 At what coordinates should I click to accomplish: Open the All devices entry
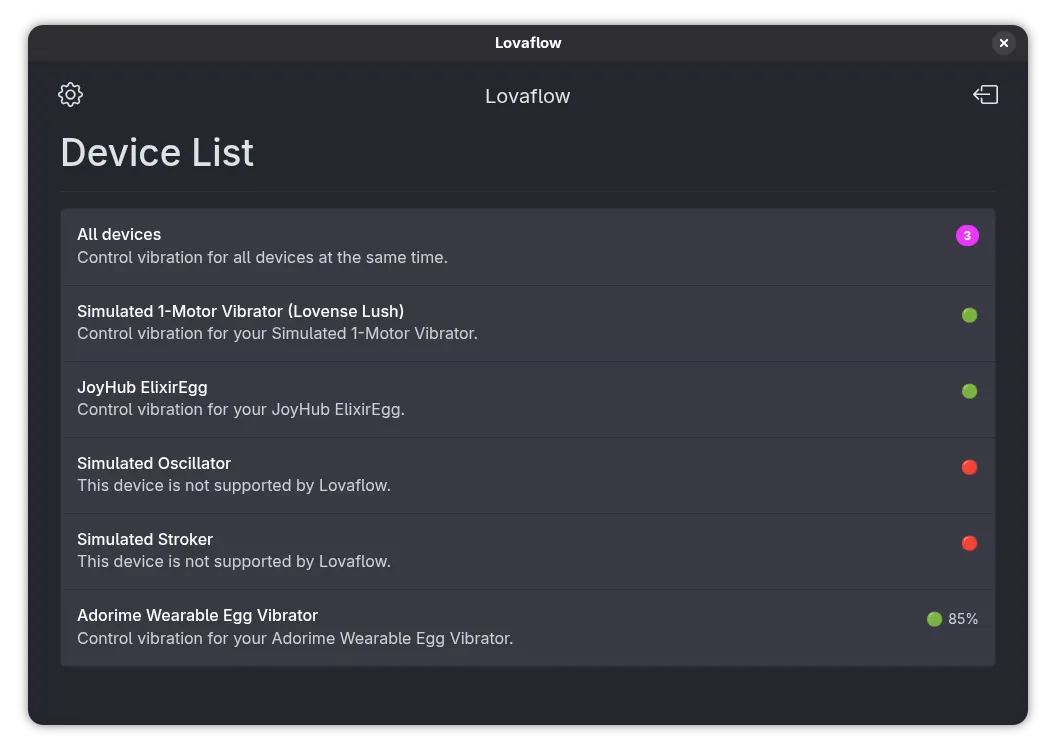click(527, 246)
